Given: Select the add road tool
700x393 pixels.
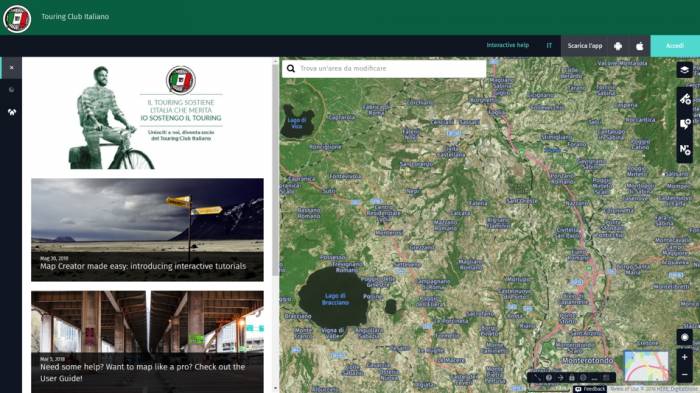Looking at the screenshot, I should coord(684,98).
